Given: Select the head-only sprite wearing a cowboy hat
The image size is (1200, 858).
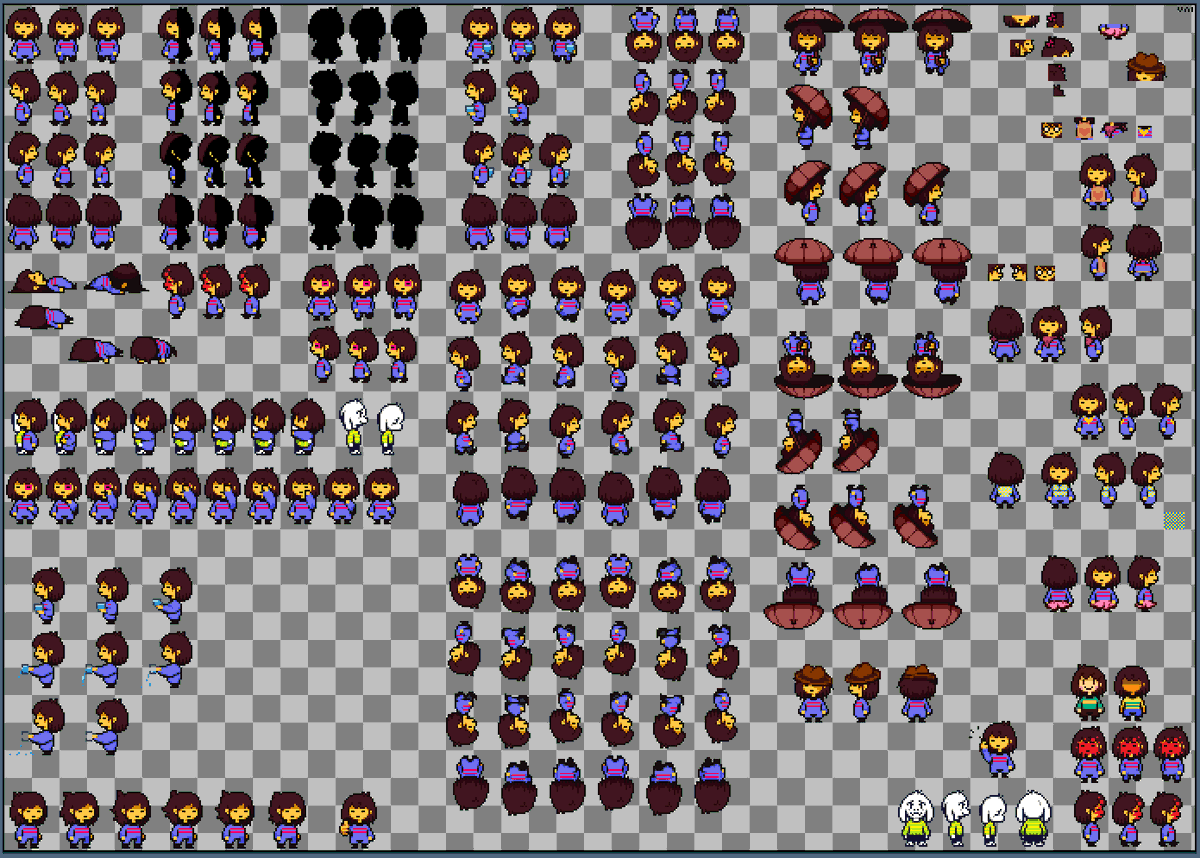Looking at the screenshot, I should click(x=1146, y=66).
